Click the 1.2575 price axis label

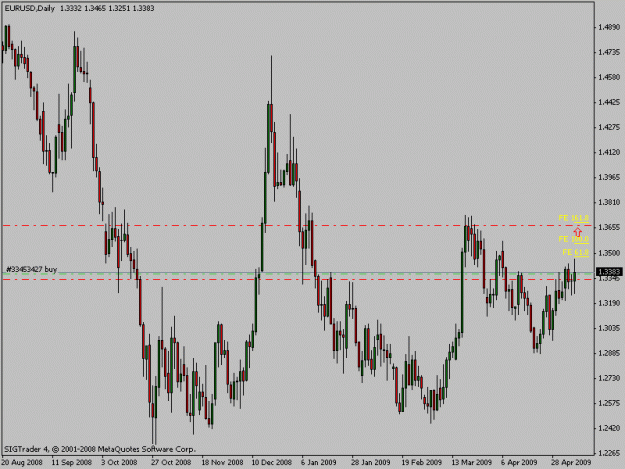coord(609,403)
